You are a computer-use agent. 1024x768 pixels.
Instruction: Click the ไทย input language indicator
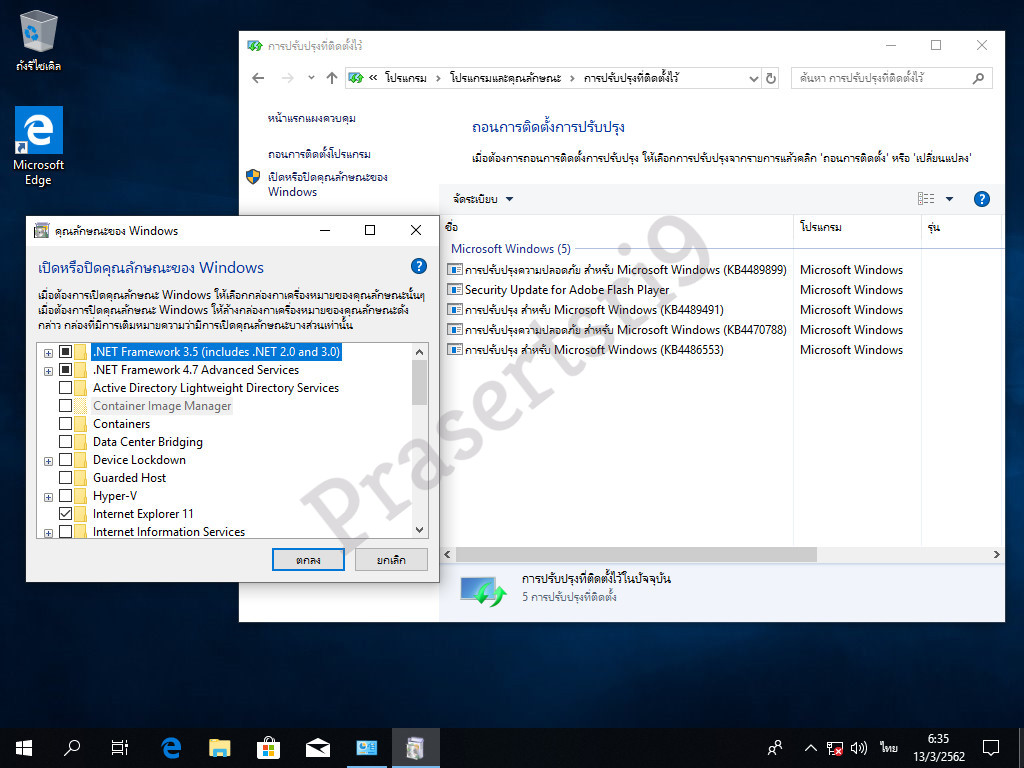pos(888,748)
